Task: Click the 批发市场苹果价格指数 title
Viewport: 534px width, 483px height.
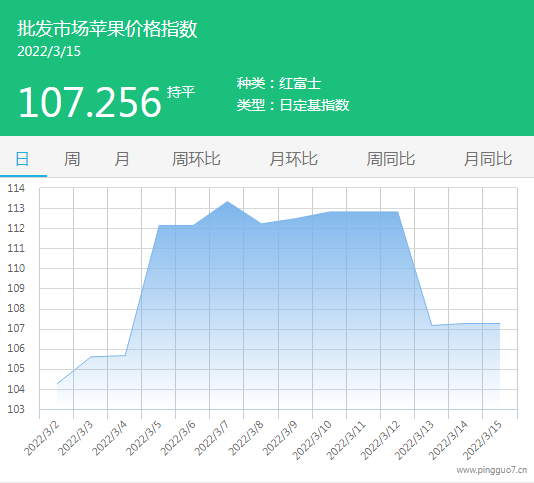Action: click(x=107, y=28)
